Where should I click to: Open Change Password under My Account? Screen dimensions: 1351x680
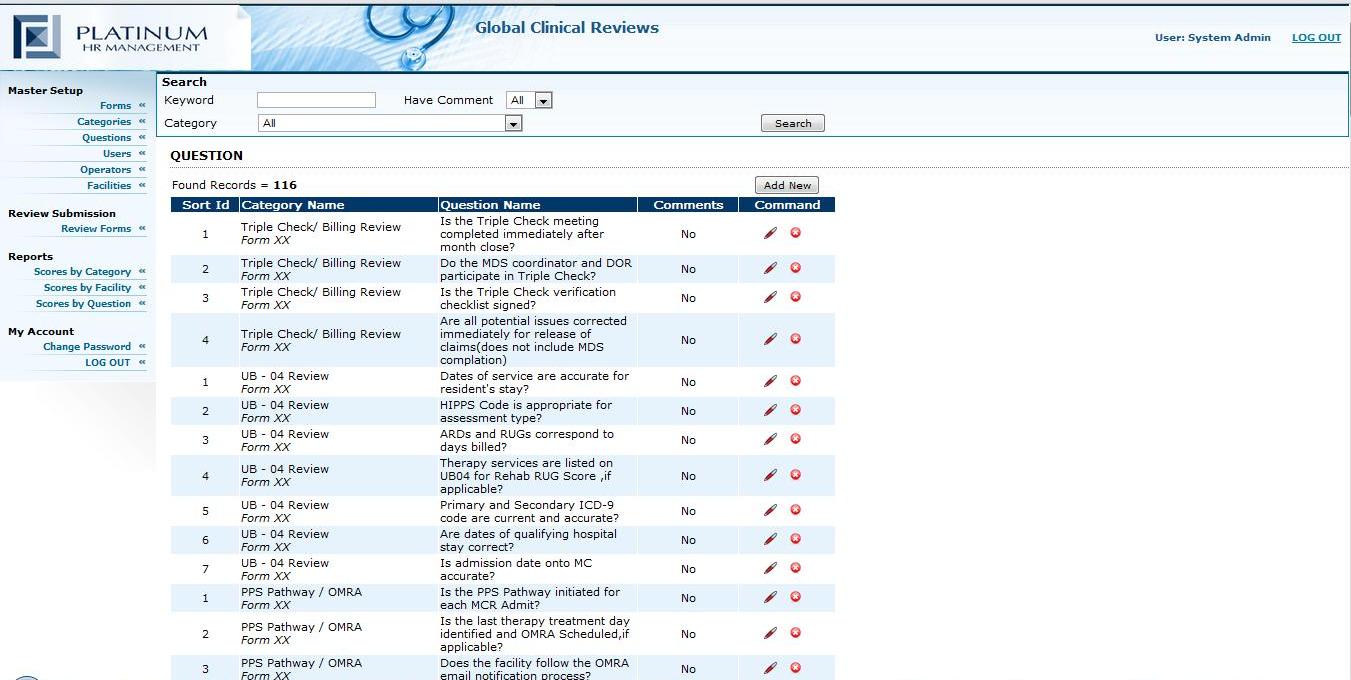point(87,347)
